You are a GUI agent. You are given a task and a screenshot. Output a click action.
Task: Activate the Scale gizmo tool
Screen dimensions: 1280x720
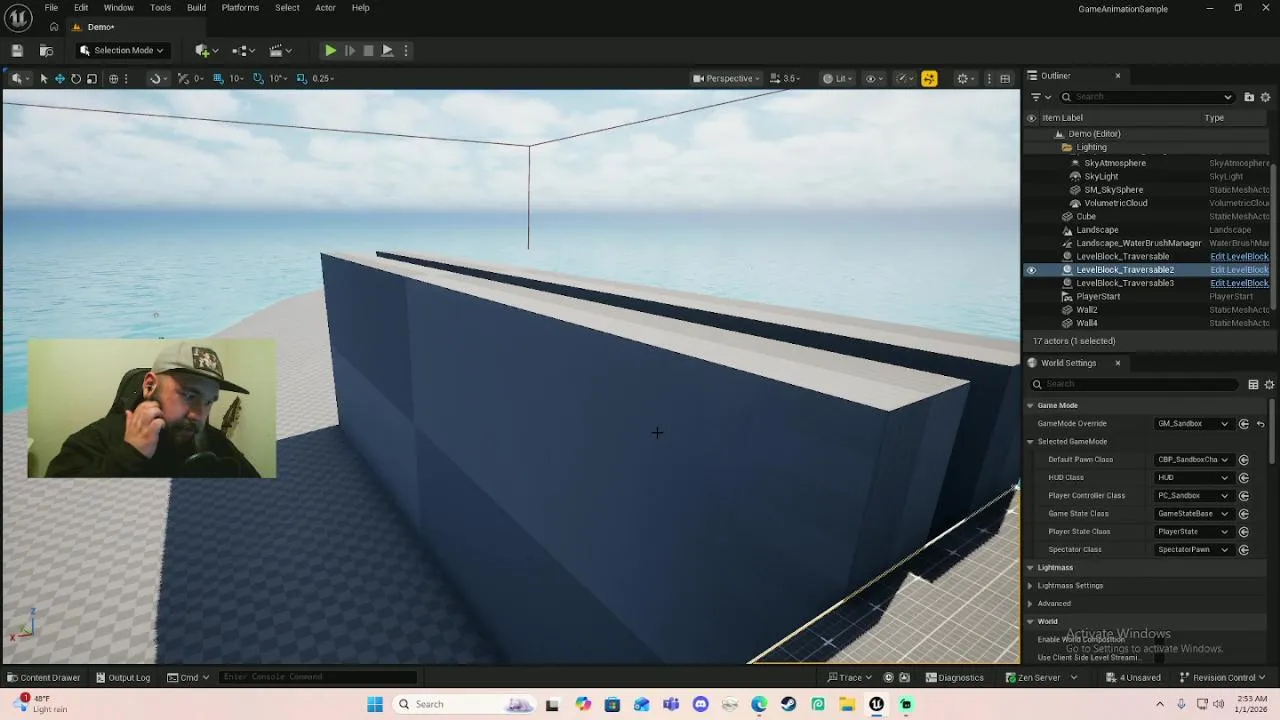tap(91, 78)
